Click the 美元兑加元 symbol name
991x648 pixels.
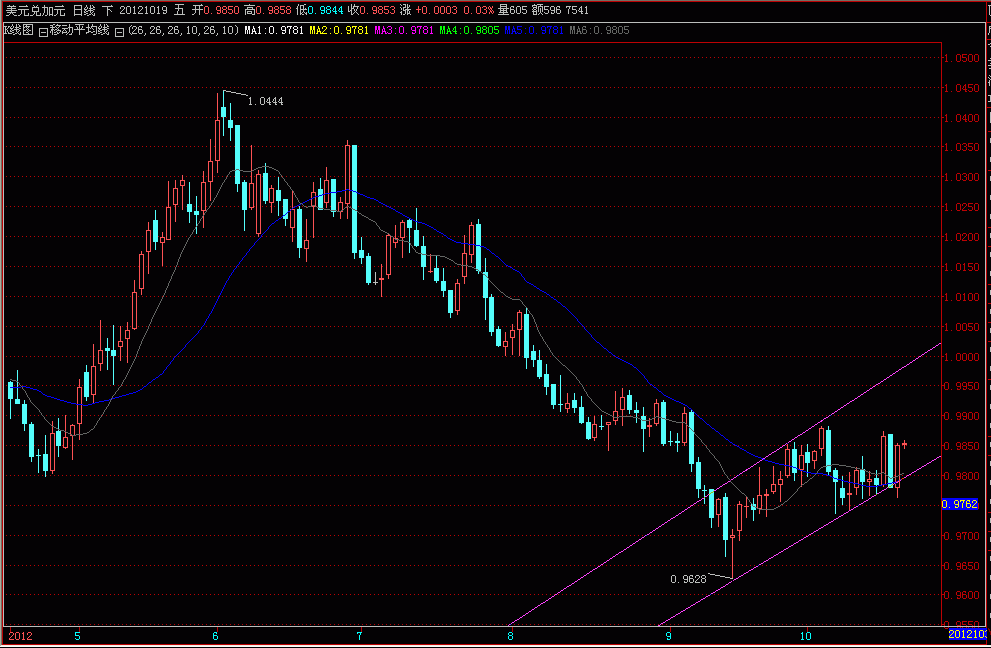(35, 10)
